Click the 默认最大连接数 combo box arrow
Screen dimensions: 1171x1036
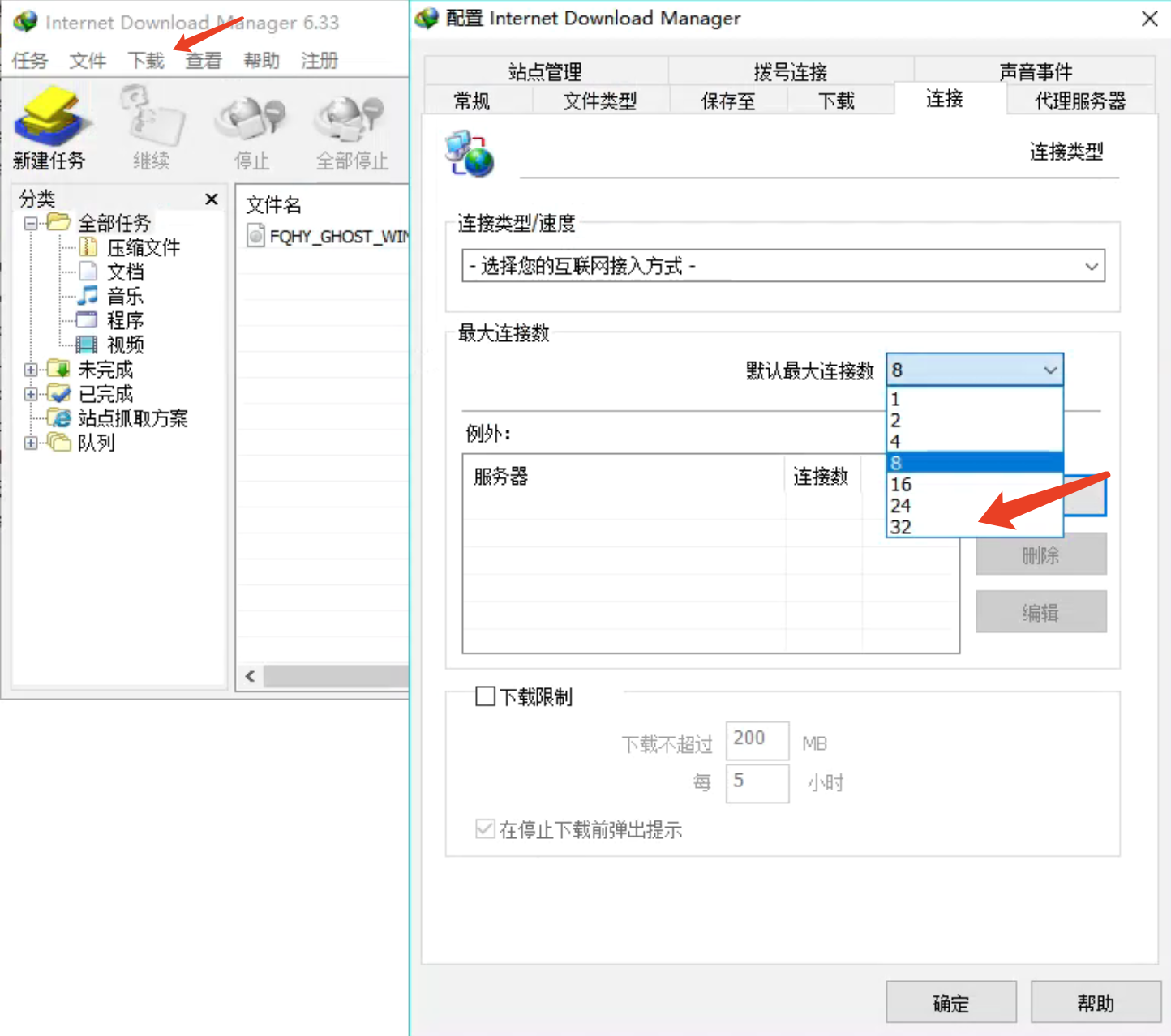click(x=1050, y=370)
